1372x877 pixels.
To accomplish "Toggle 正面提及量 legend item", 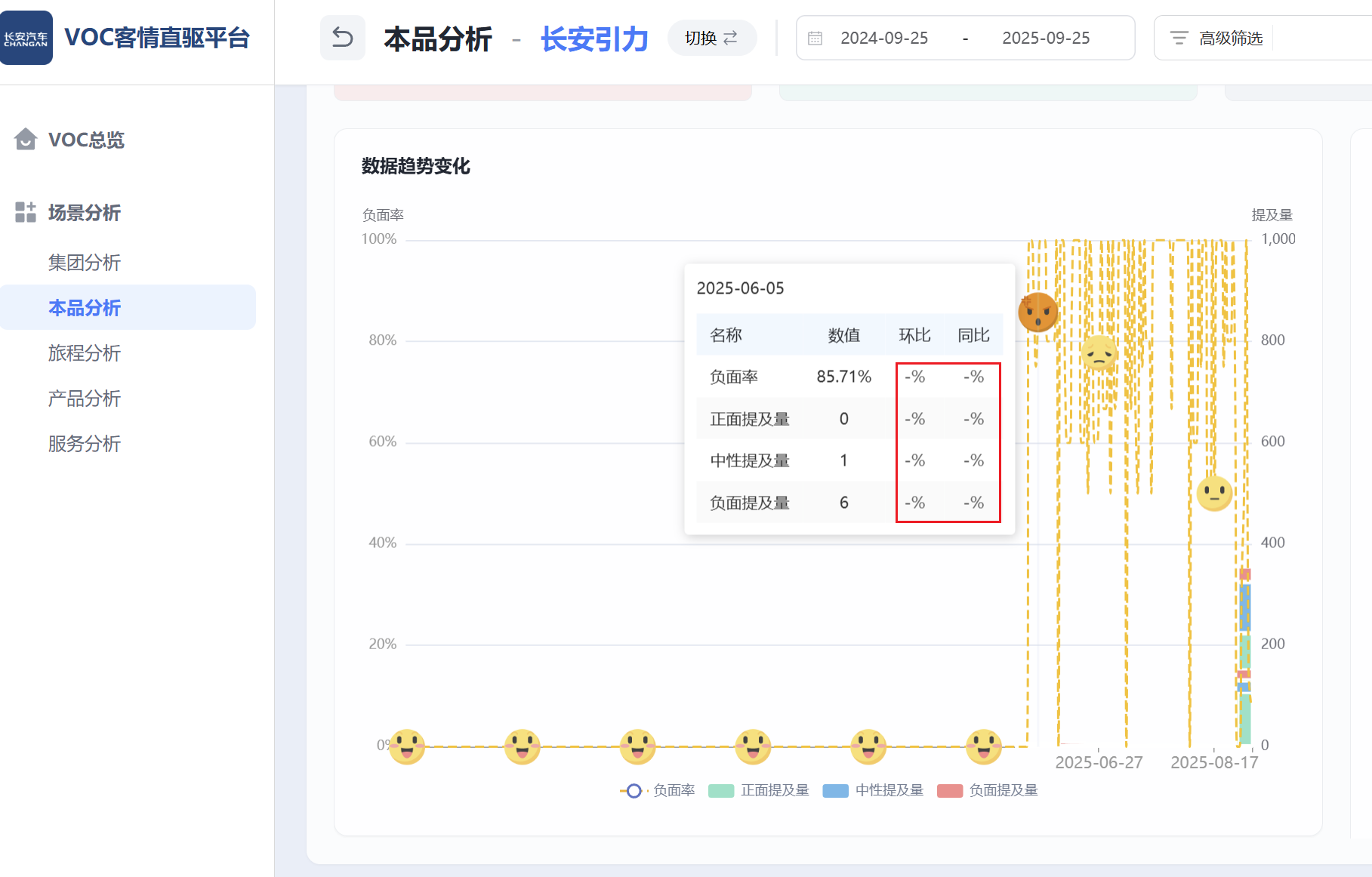I will (x=759, y=790).
